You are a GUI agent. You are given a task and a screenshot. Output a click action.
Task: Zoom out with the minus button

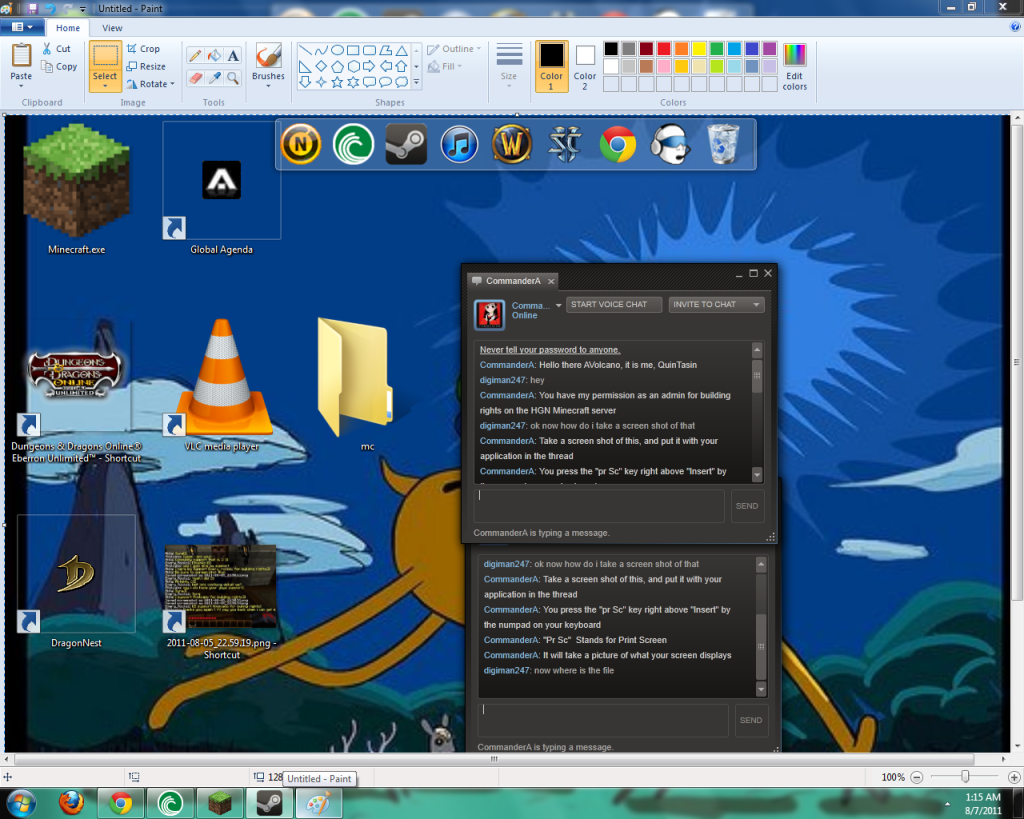916,777
